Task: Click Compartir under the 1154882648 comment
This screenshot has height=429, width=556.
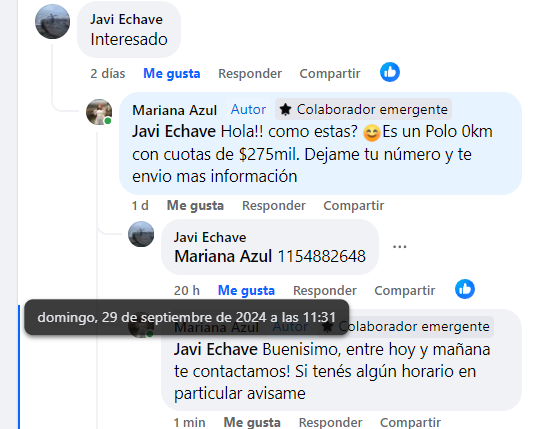Action: [x=405, y=290]
